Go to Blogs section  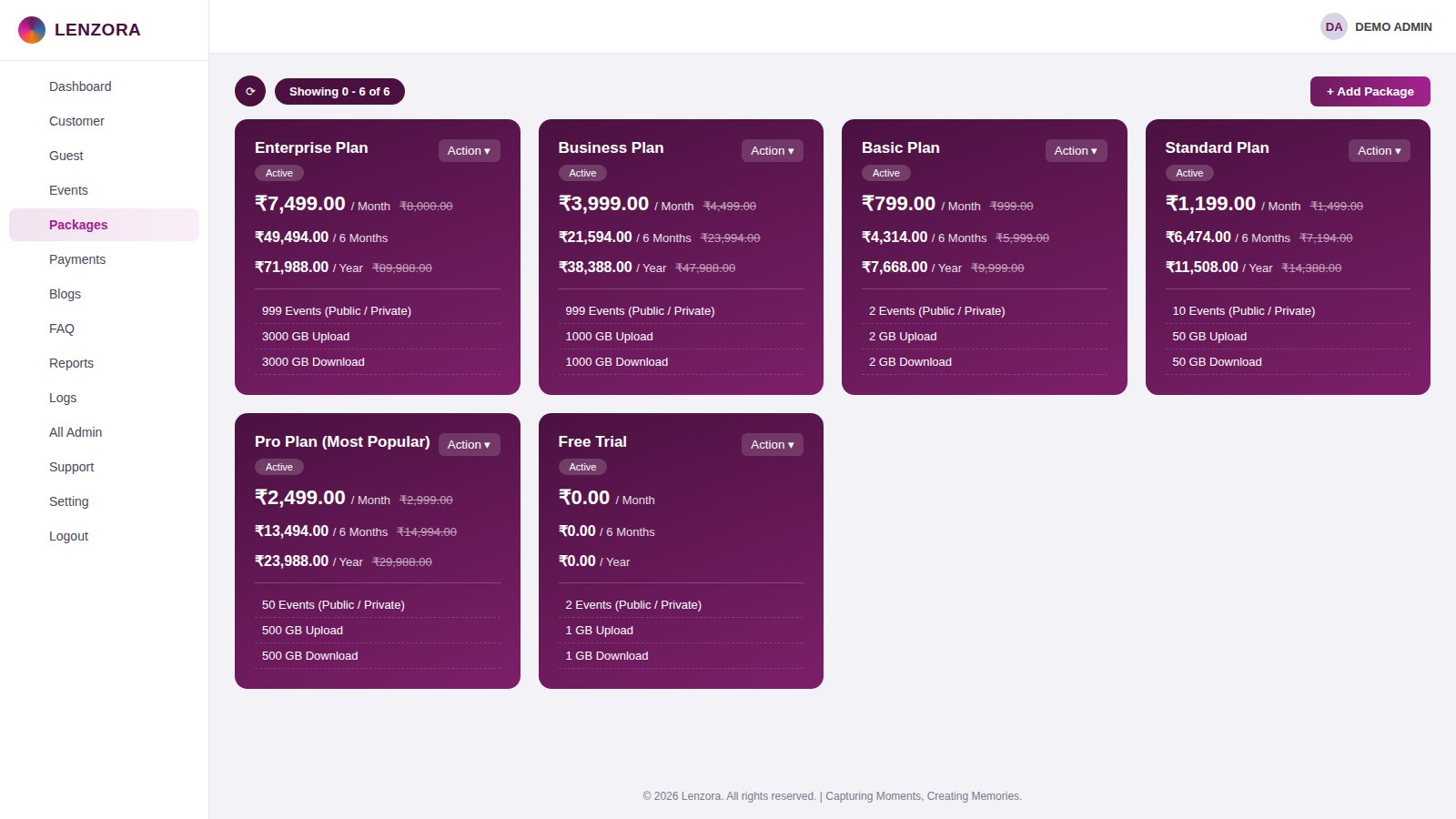pos(104,294)
